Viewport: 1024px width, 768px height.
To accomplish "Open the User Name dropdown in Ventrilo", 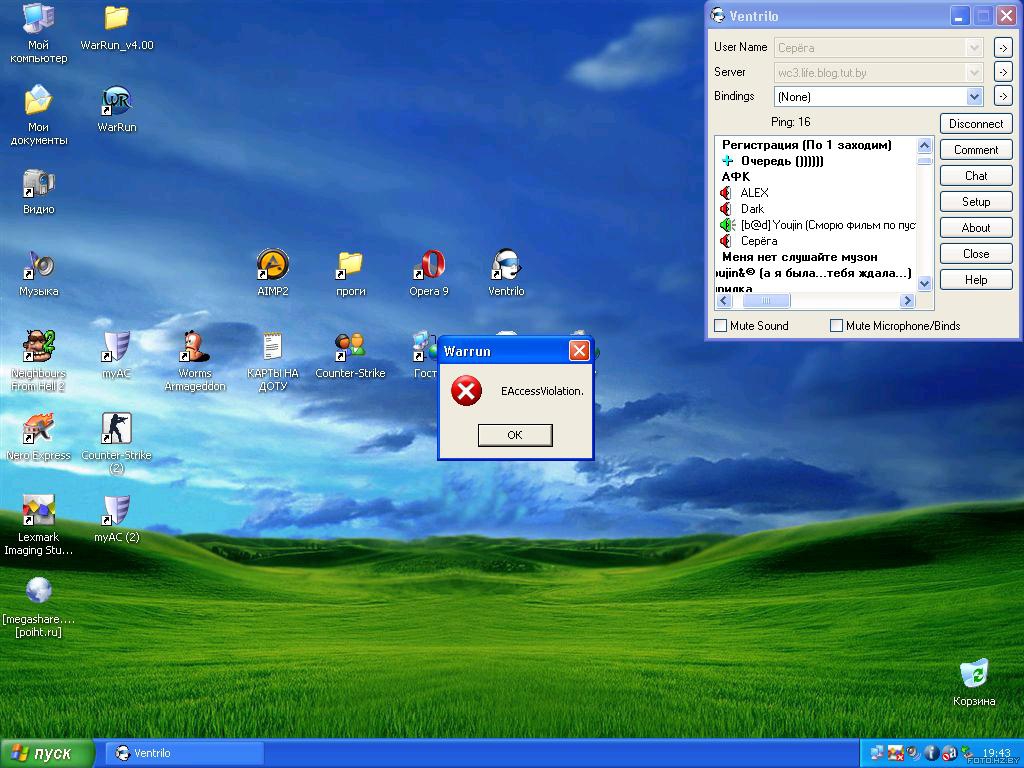I will coord(974,48).
